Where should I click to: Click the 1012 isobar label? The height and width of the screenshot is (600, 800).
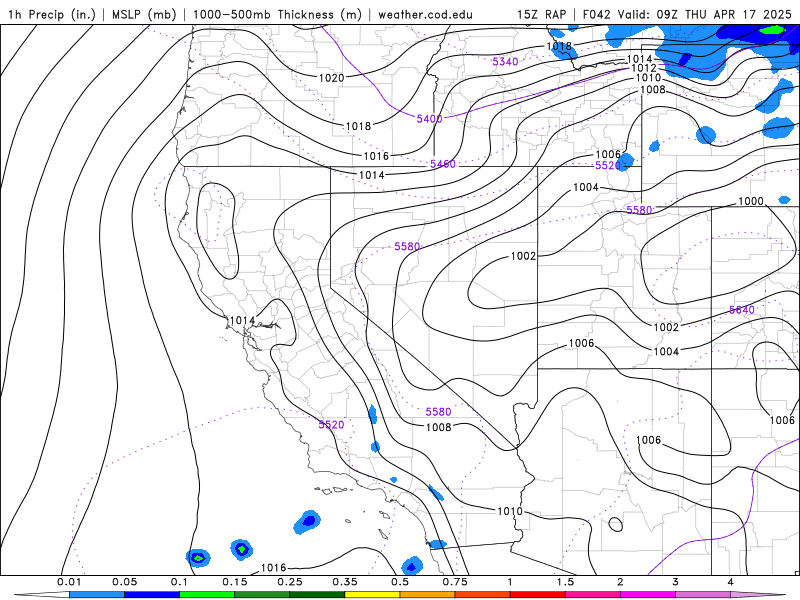coord(644,68)
